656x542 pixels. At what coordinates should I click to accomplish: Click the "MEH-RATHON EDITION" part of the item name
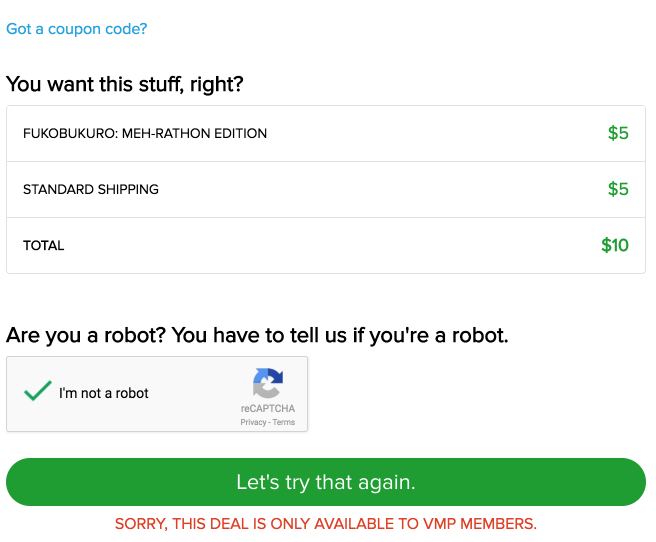pyautogui.click(x=195, y=133)
